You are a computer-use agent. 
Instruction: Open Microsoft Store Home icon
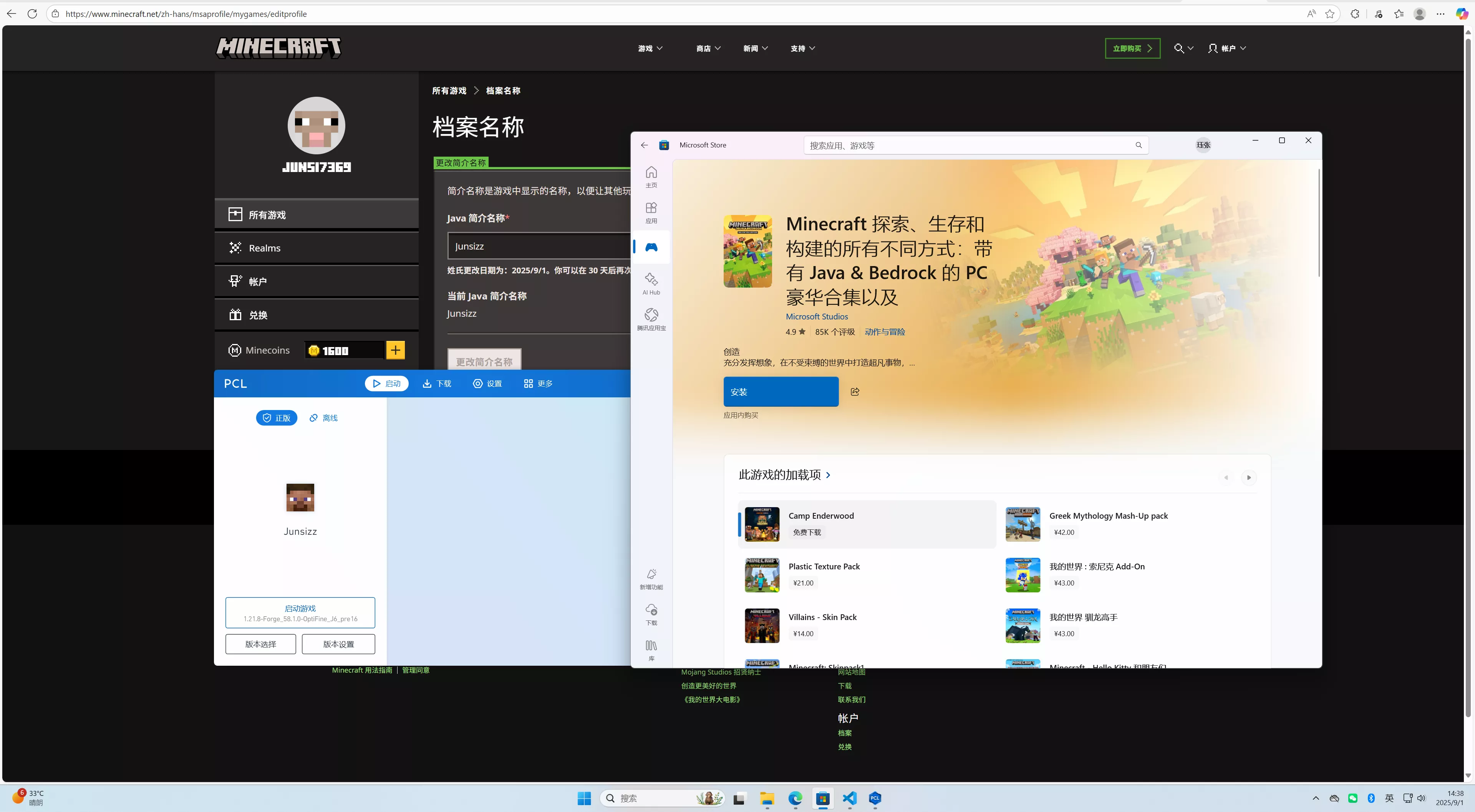[x=651, y=176]
